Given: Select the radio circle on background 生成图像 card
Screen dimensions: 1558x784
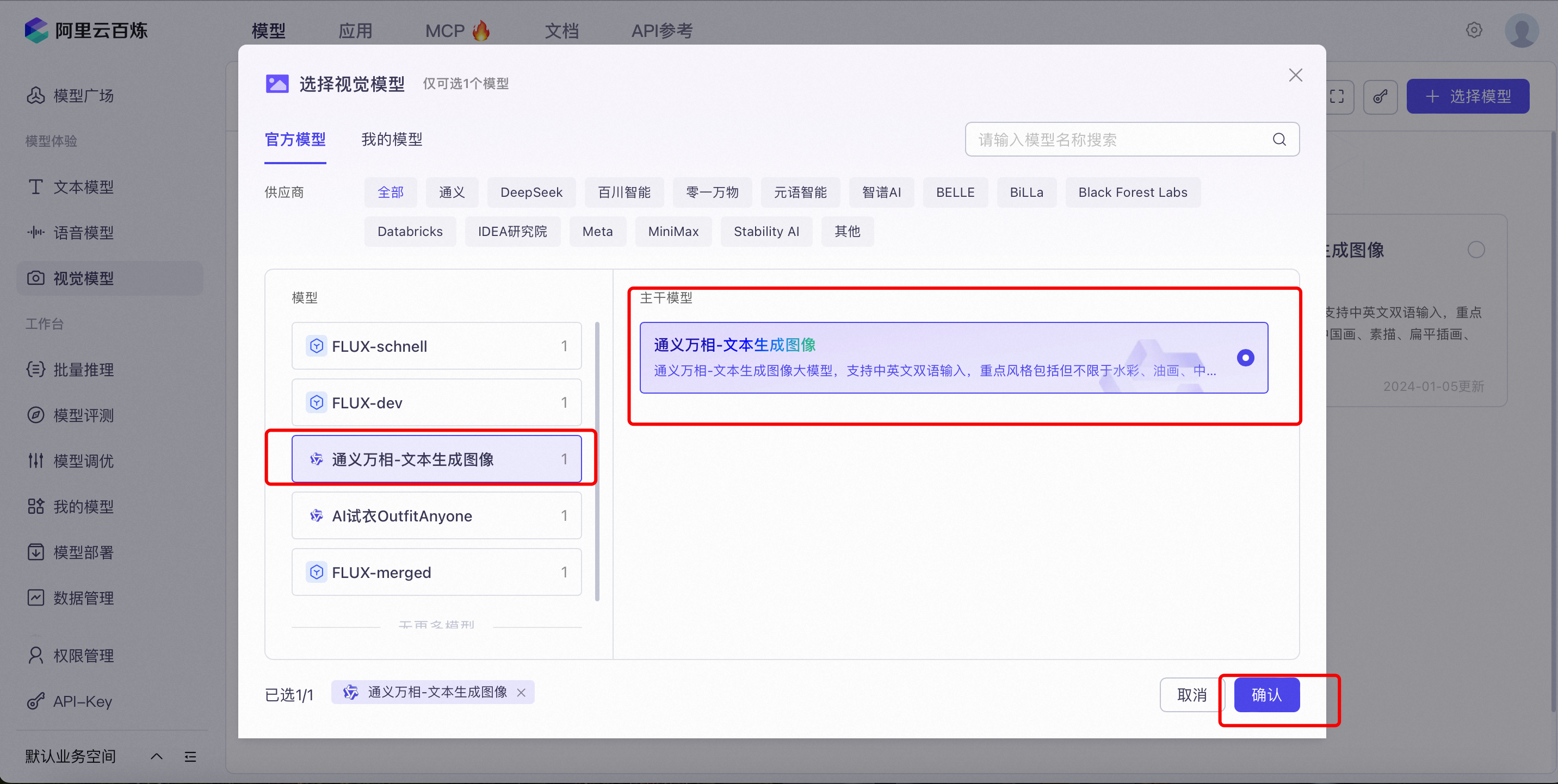Looking at the screenshot, I should 1476,250.
